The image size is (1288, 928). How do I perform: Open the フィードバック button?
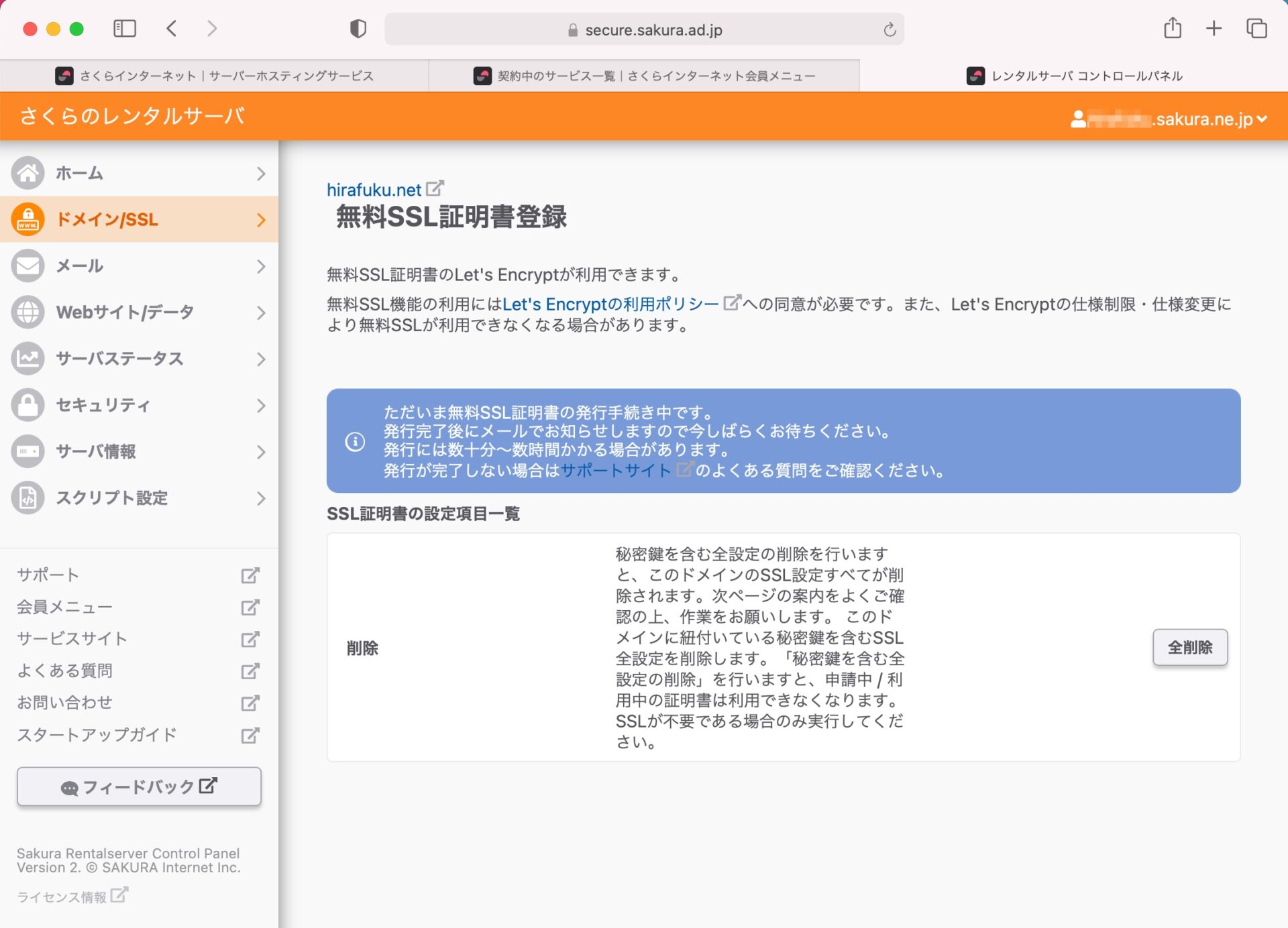coord(139,787)
